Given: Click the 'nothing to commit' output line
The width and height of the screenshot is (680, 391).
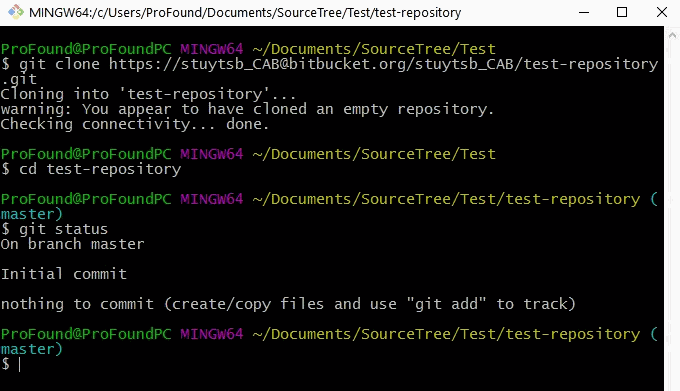Looking at the screenshot, I should click(x=288, y=304).
